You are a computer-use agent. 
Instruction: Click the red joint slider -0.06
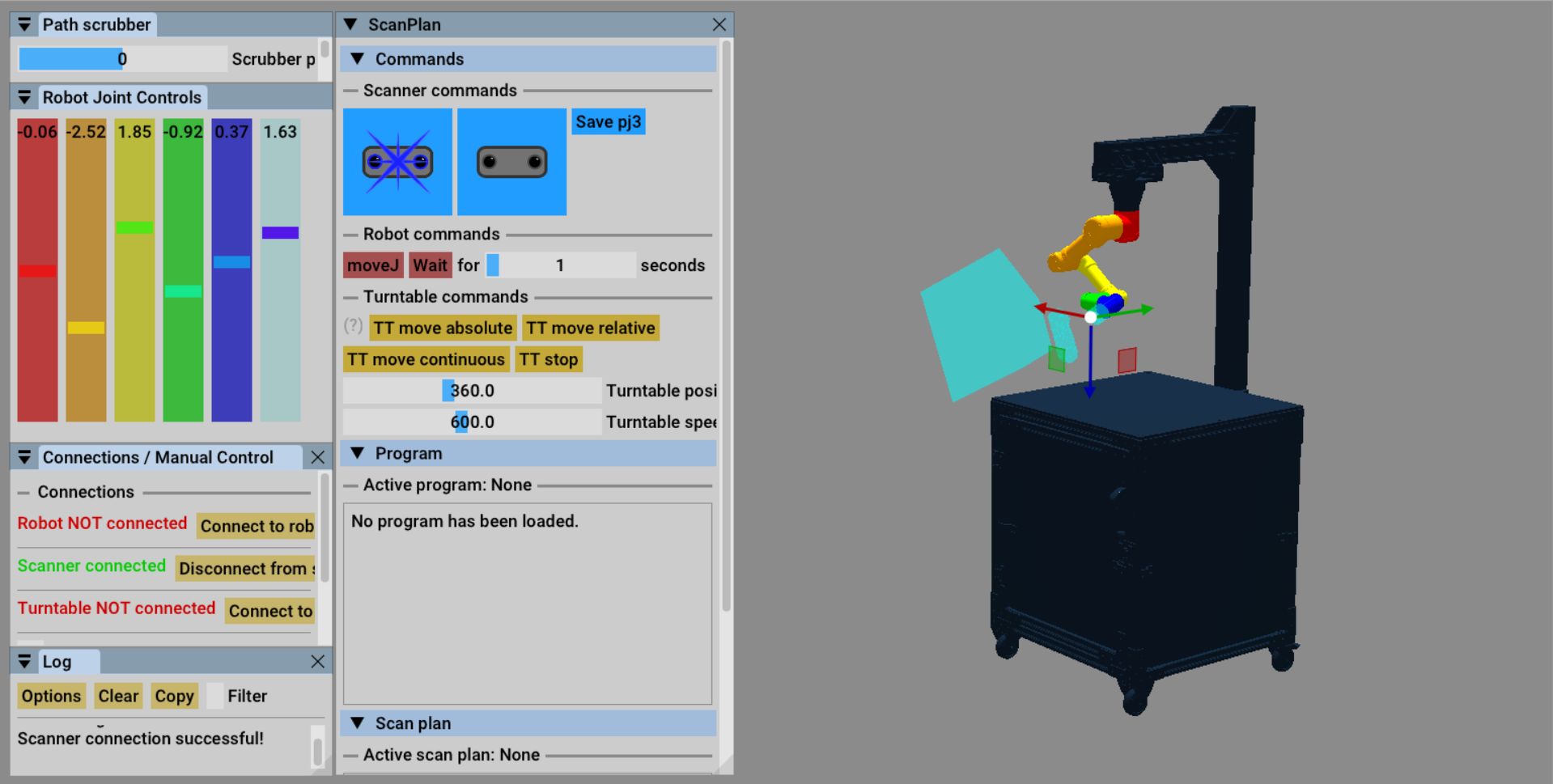tap(37, 270)
